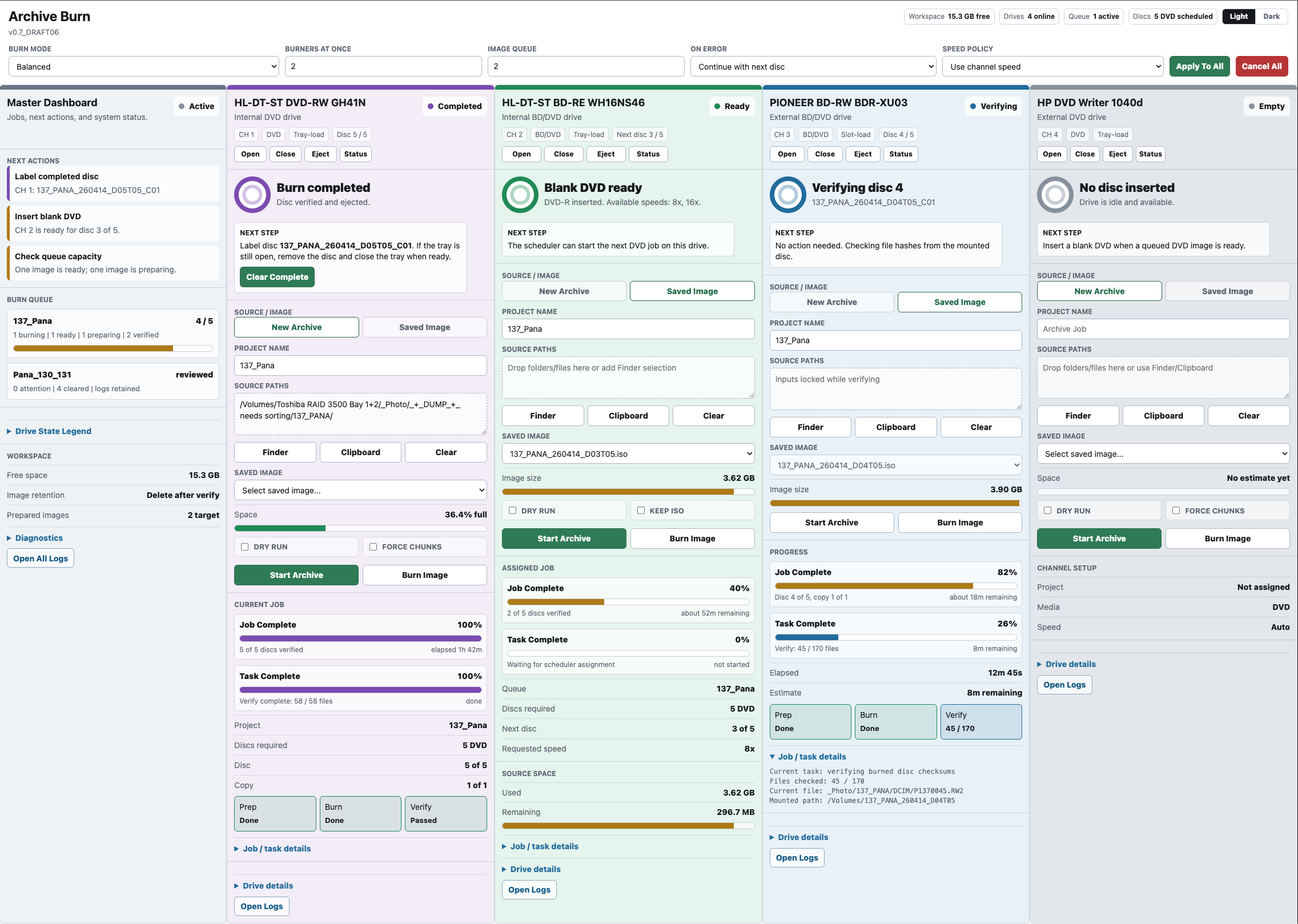Click the Verifying status dot on Pioneer drive
Image resolution: width=1298 pixels, height=924 pixels.
(x=973, y=106)
